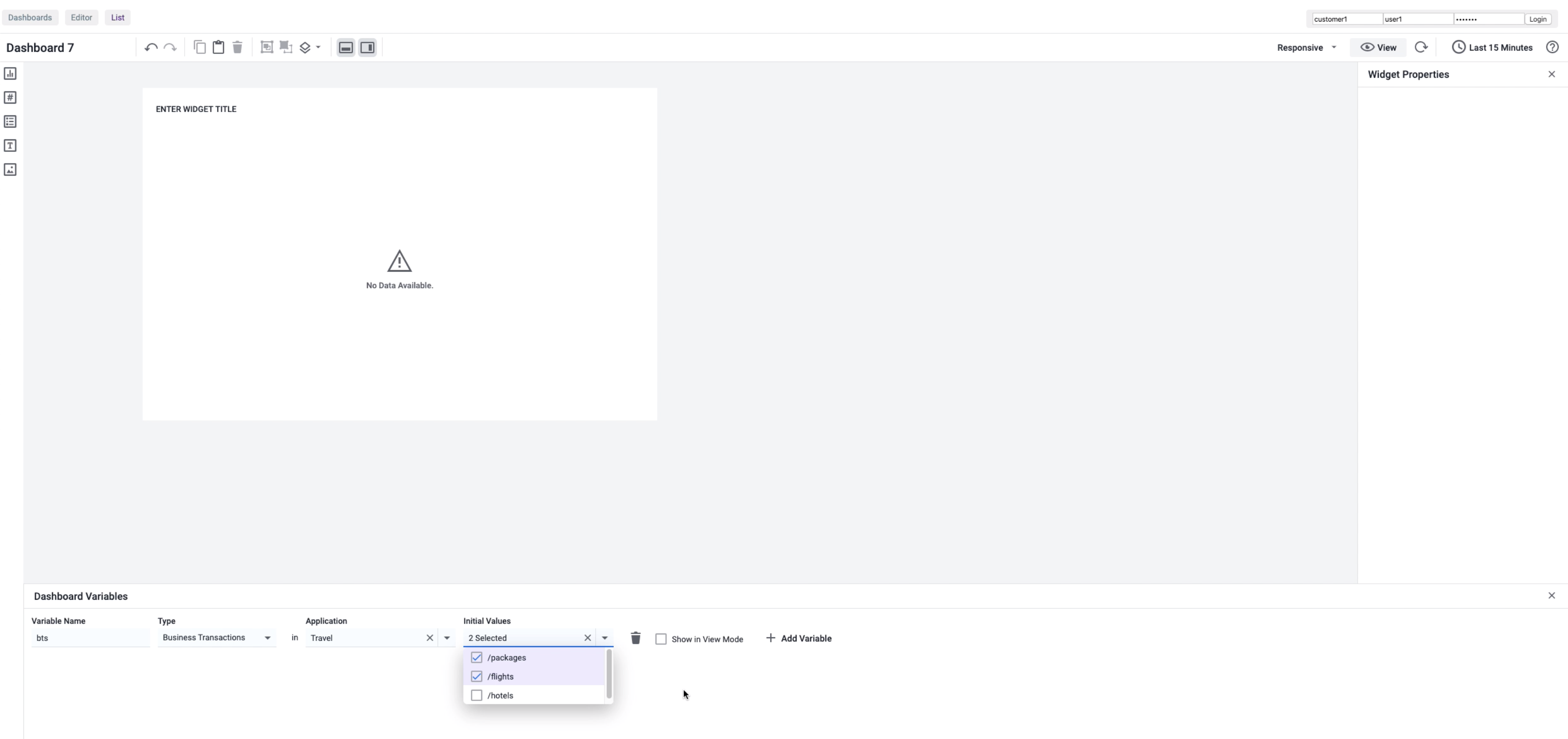Toggle the right side panel layout button
The height and width of the screenshot is (739, 1568).
point(368,47)
